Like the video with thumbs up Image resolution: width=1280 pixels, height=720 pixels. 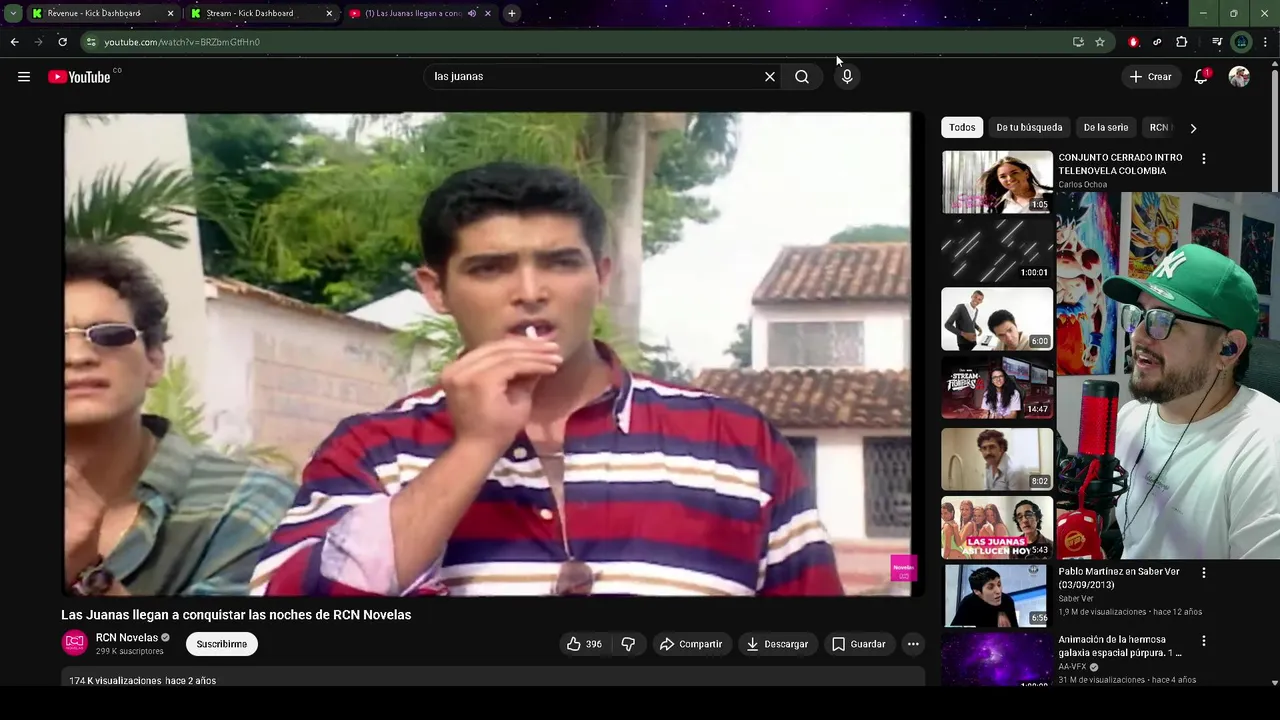coord(584,644)
